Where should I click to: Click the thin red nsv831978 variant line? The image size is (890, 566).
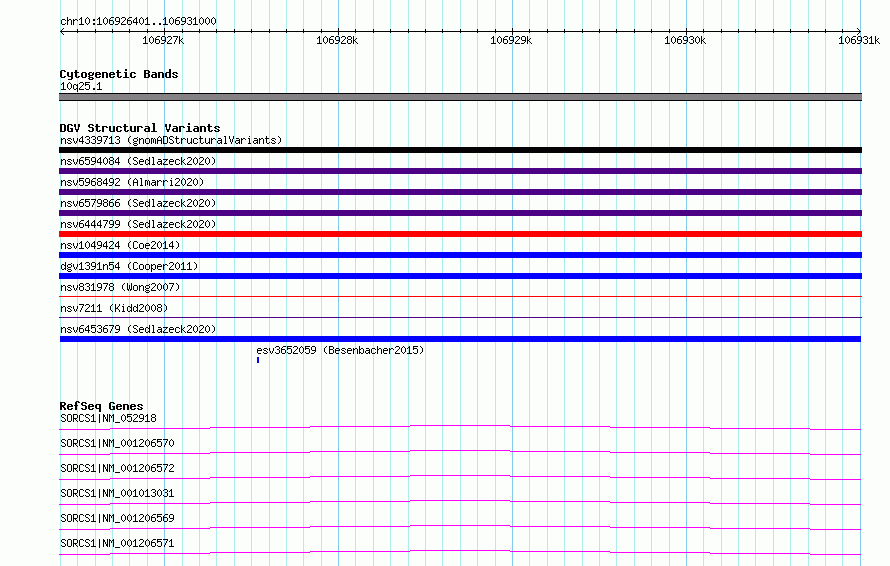460,296
